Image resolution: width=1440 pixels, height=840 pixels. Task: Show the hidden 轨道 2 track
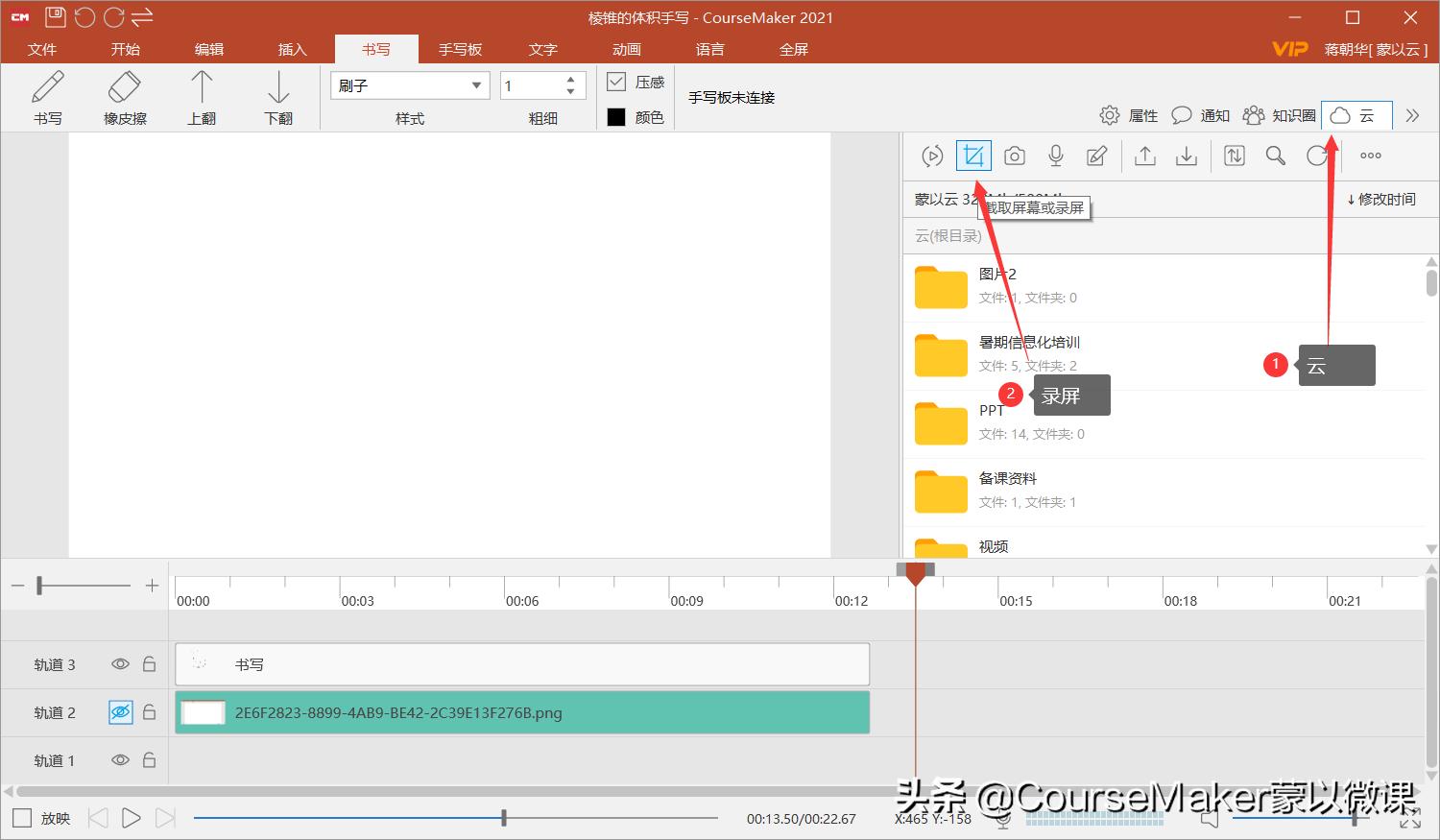point(119,712)
